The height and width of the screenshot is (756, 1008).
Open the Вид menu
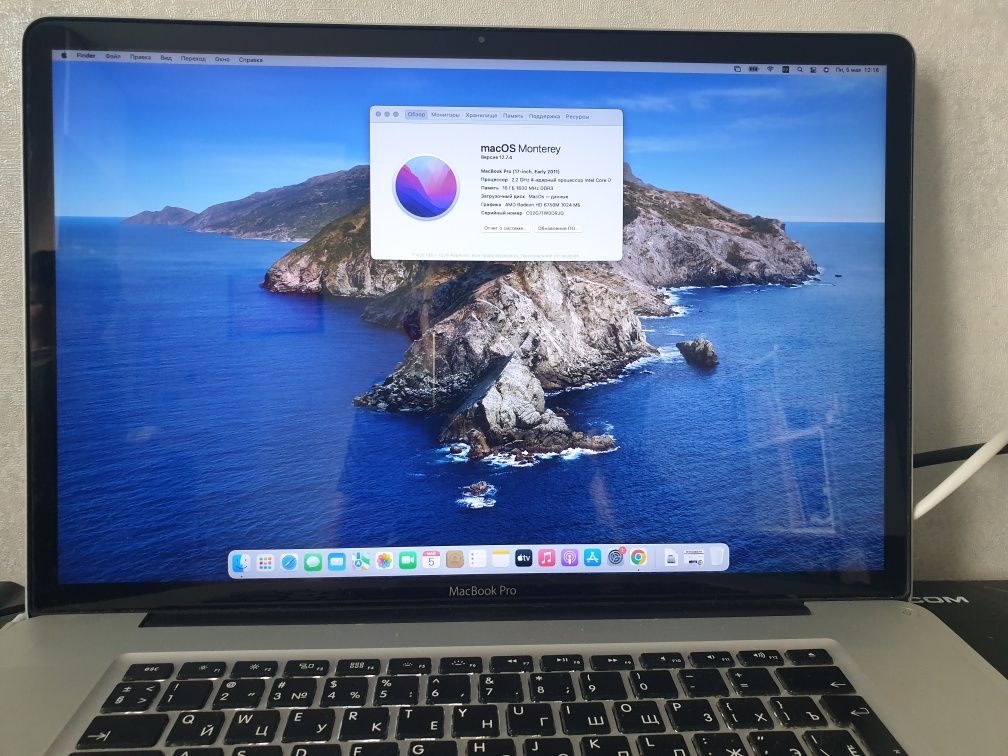pos(166,58)
